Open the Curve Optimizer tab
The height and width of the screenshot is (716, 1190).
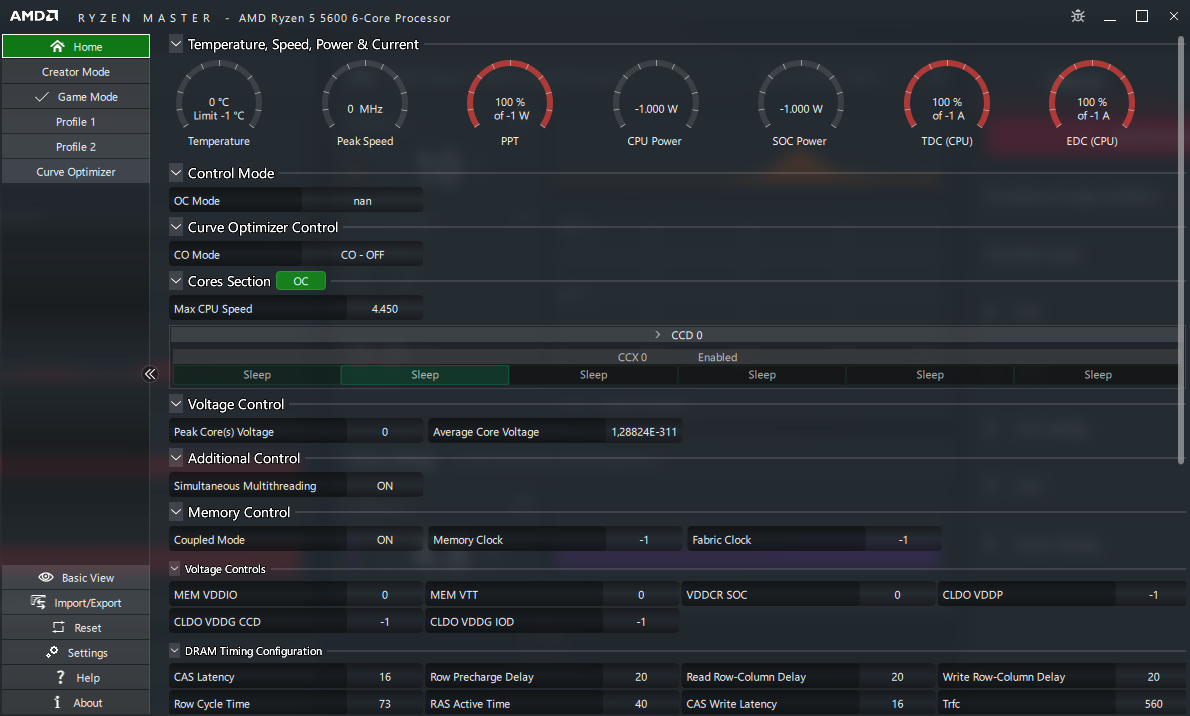[76, 172]
